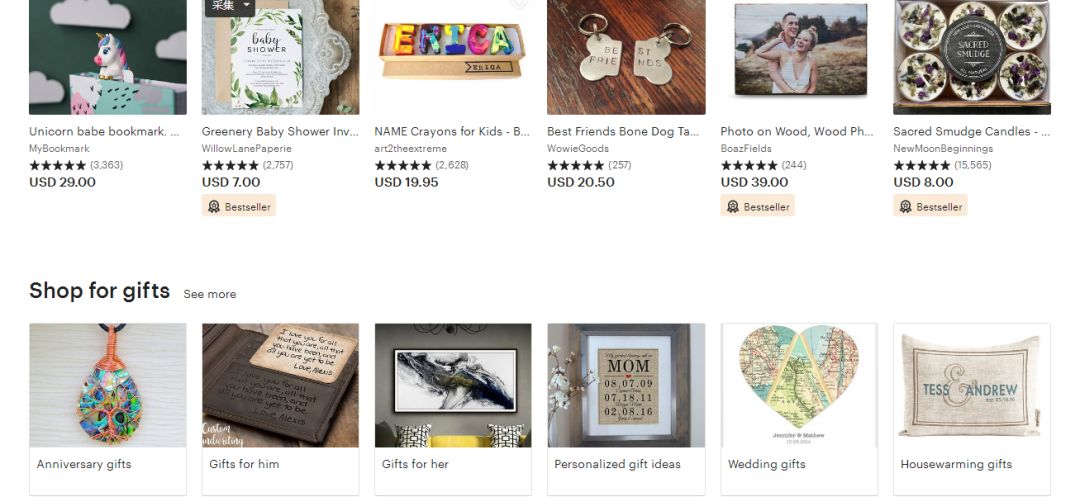
Task: Click the Bestseller badge under Sacred Smudge Candles
Action: pyautogui.click(x=930, y=207)
